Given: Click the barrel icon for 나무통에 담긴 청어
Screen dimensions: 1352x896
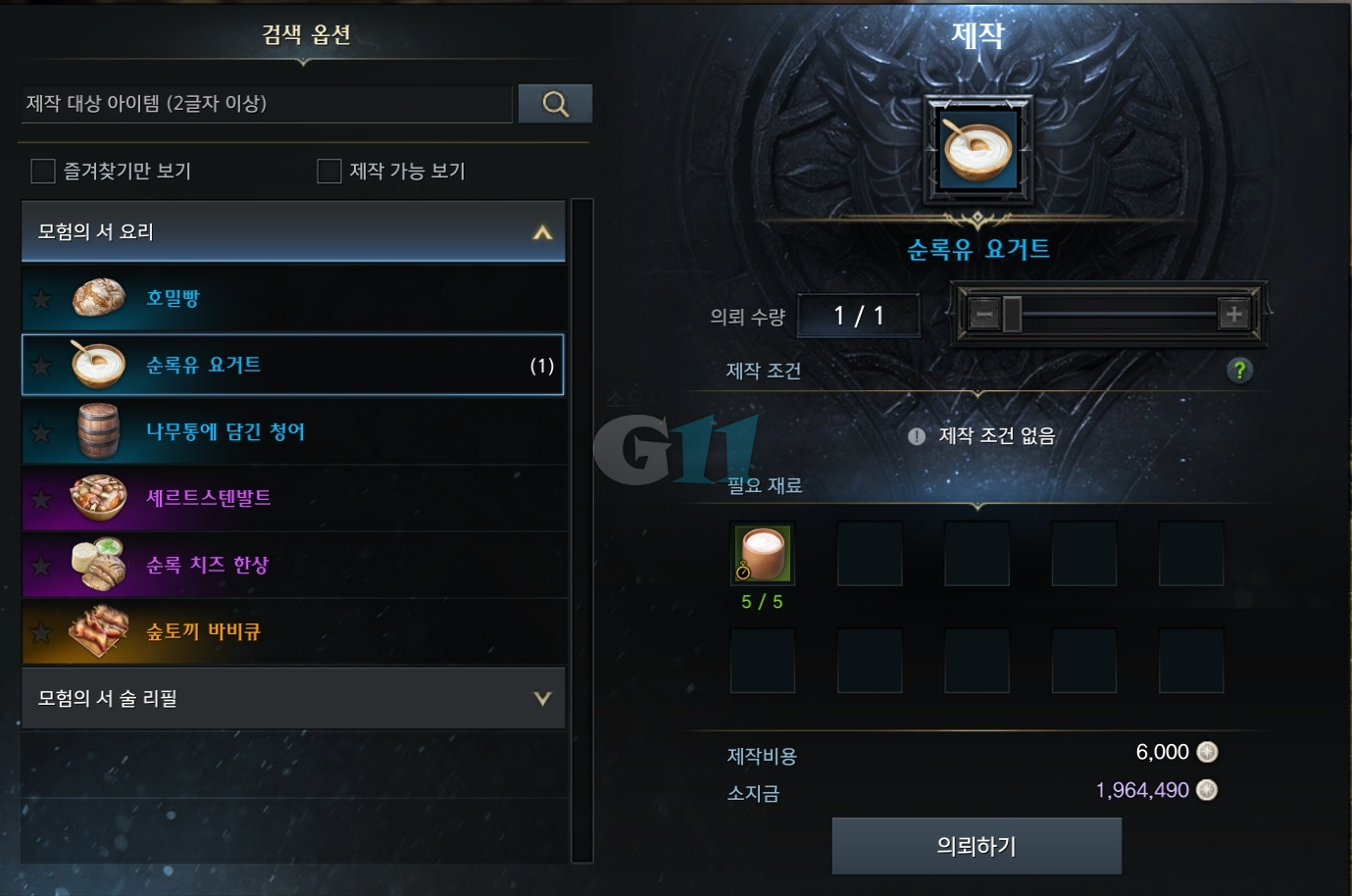Looking at the screenshot, I should coord(98,431).
